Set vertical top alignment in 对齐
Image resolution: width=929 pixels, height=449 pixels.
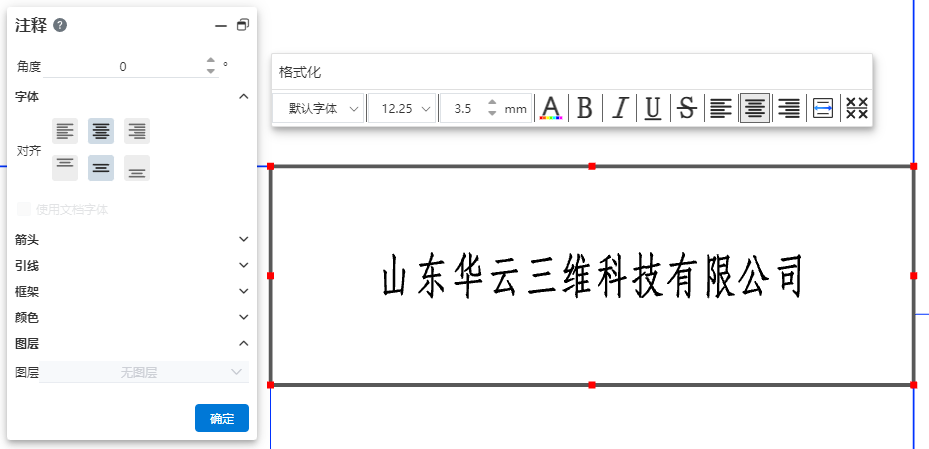click(x=65, y=168)
